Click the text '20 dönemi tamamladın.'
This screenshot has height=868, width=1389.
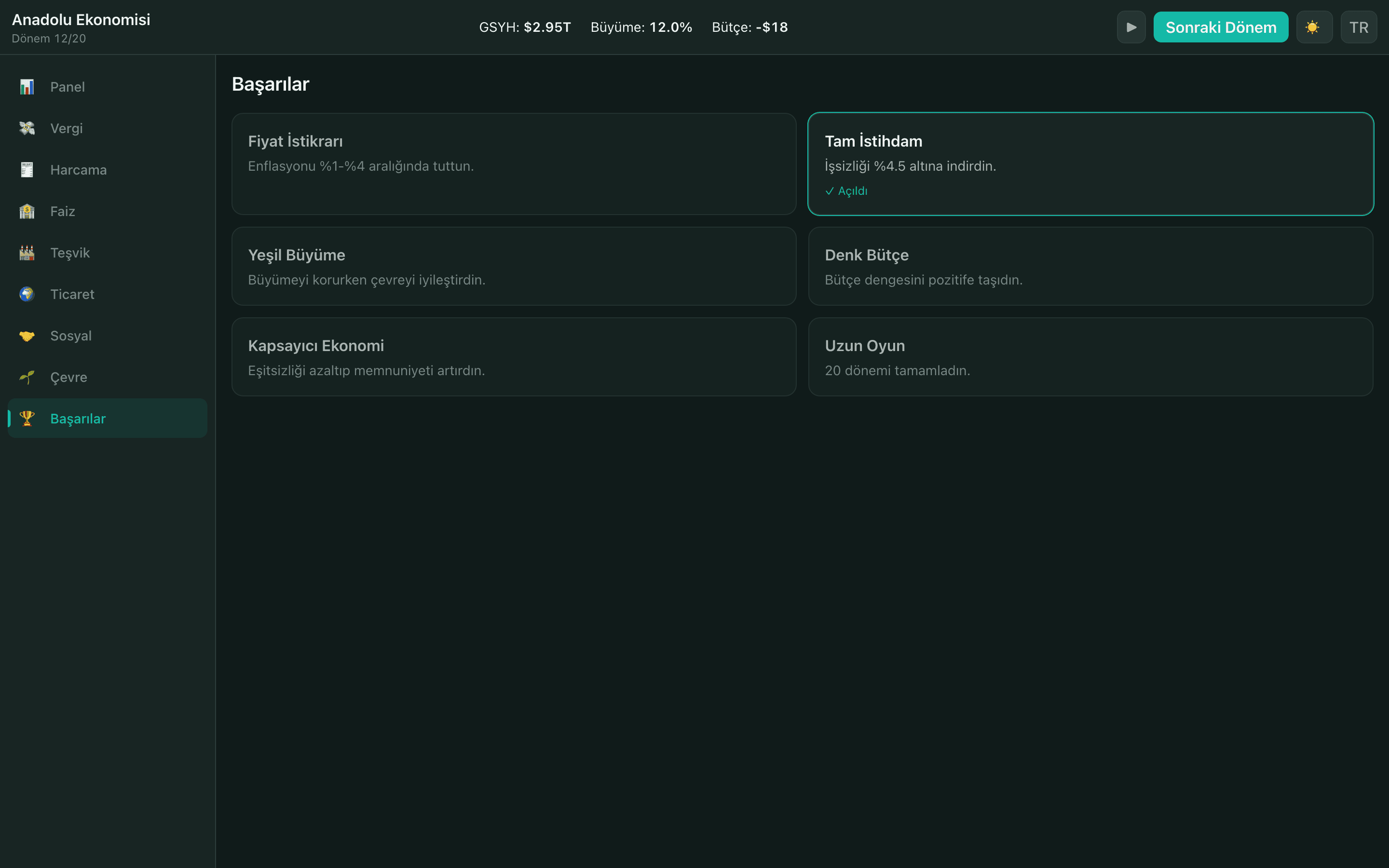coord(897,371)
